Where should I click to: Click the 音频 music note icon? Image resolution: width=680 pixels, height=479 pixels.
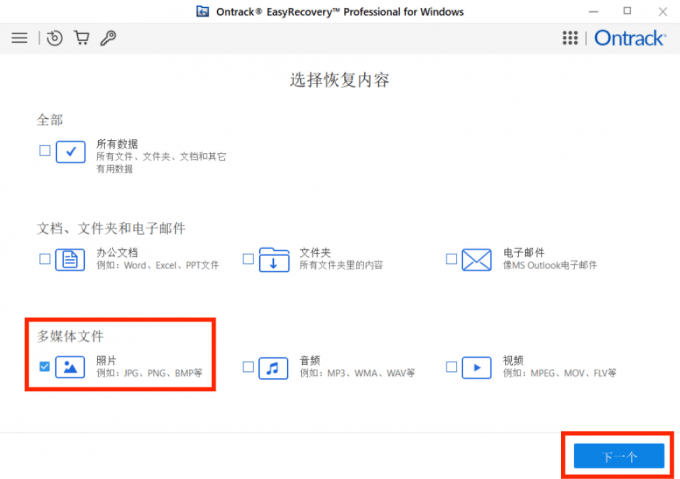(x=274, y=367)
